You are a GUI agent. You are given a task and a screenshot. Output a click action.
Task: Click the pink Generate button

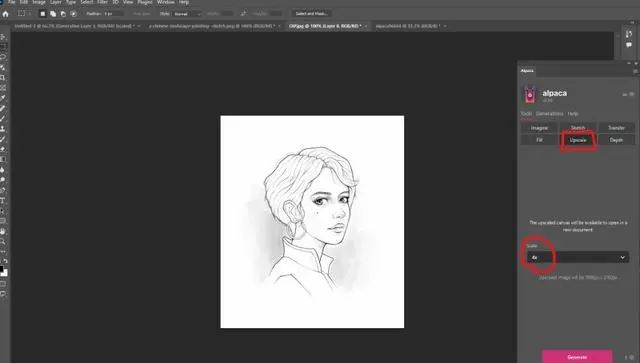tap(577, 357)
